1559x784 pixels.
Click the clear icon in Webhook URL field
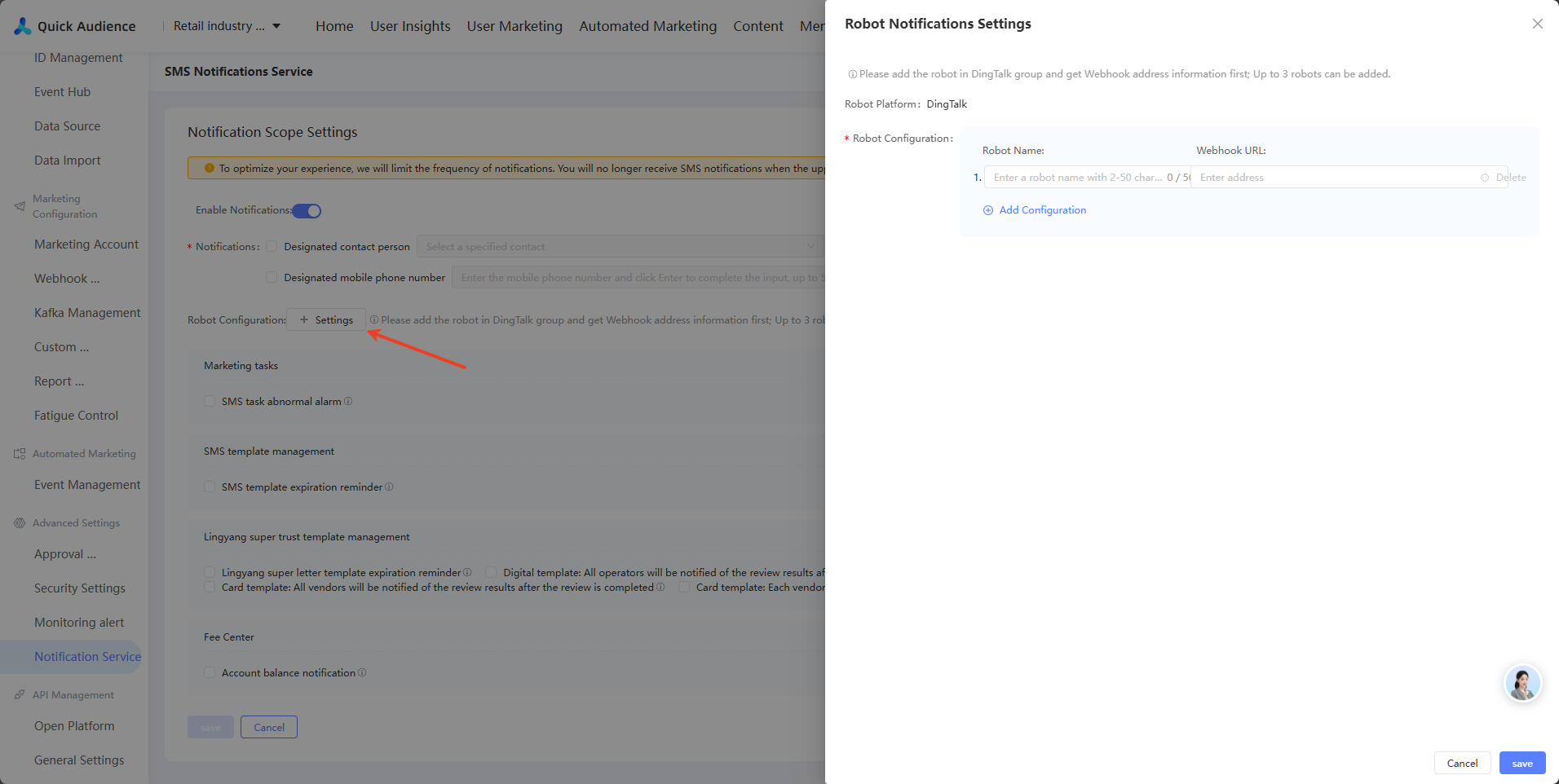point(1485,178)
